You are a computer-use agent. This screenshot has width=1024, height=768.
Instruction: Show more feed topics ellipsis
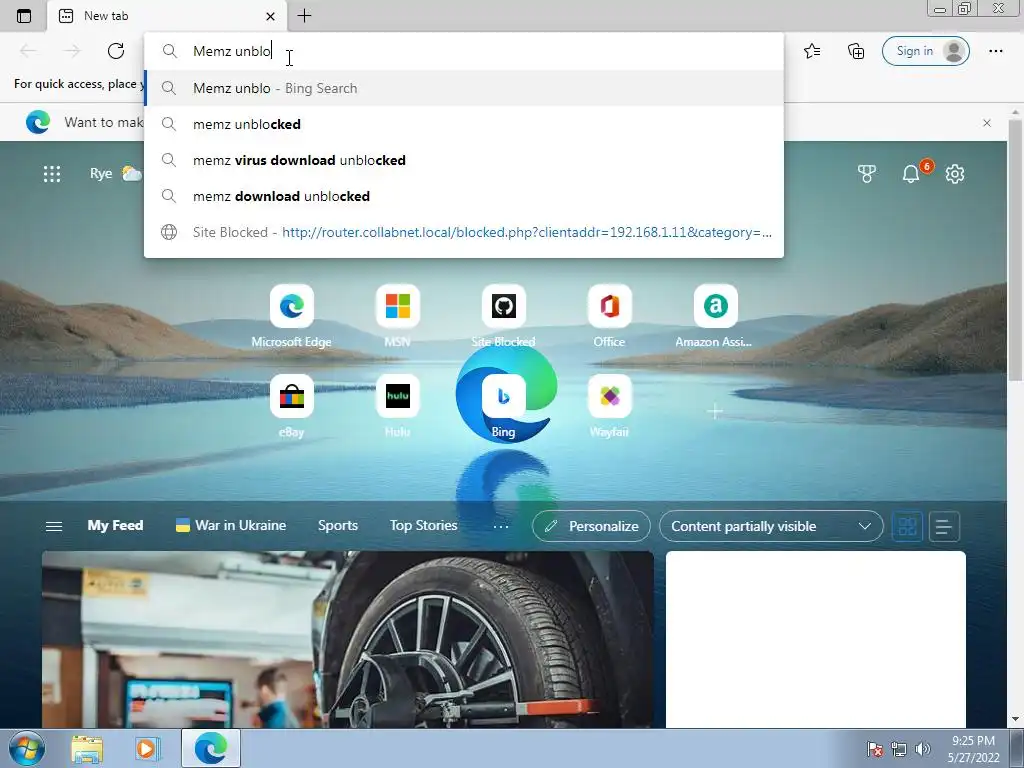pyautogui.click(x=501, y=526)
